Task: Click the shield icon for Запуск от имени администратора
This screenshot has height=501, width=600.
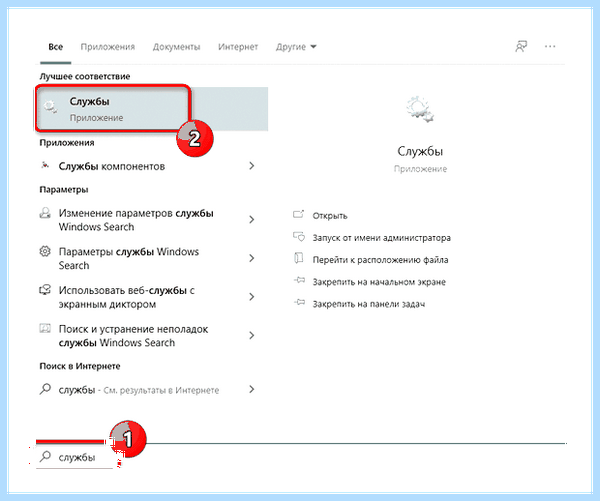Action: click(299, 237)
